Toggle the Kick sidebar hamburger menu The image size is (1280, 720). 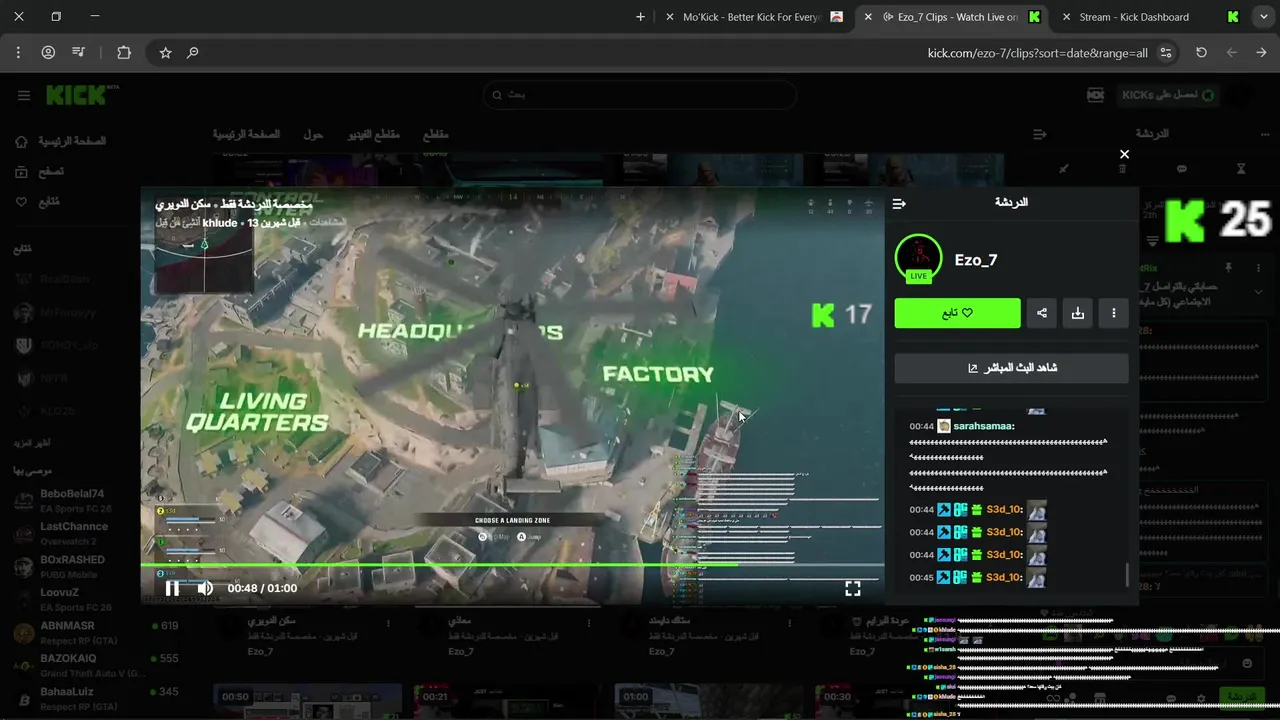click(x=24, y=96)
